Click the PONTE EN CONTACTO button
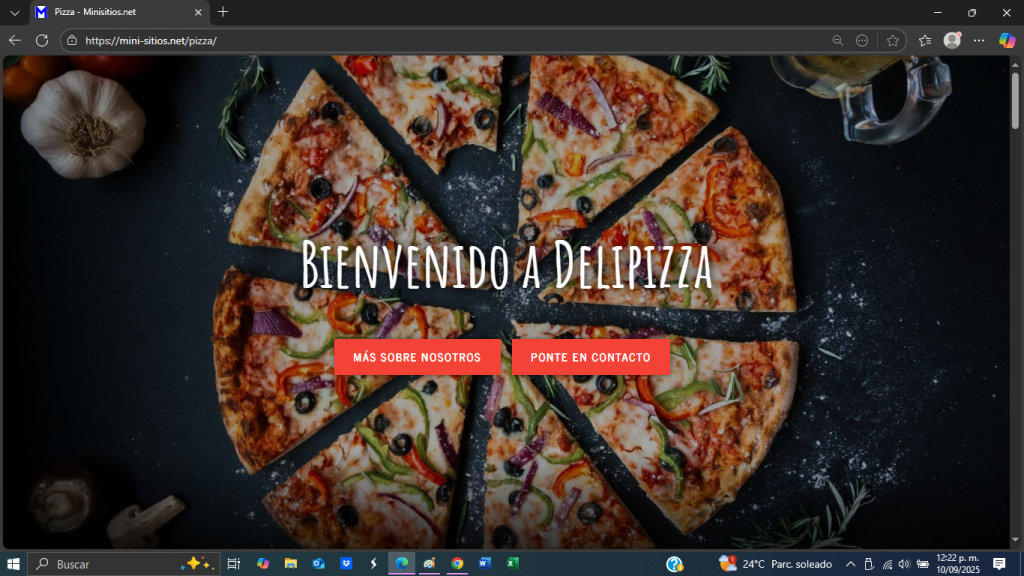The image size is (1024, 576). tap(590, 357)
